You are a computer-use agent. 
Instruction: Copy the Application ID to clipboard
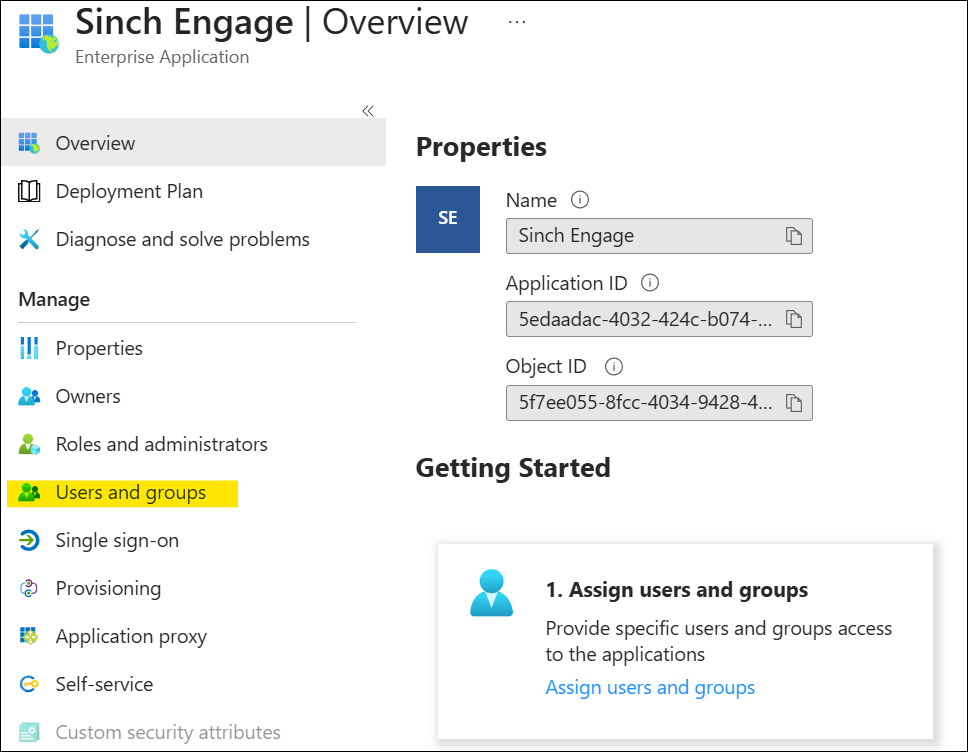pos(793,319)
